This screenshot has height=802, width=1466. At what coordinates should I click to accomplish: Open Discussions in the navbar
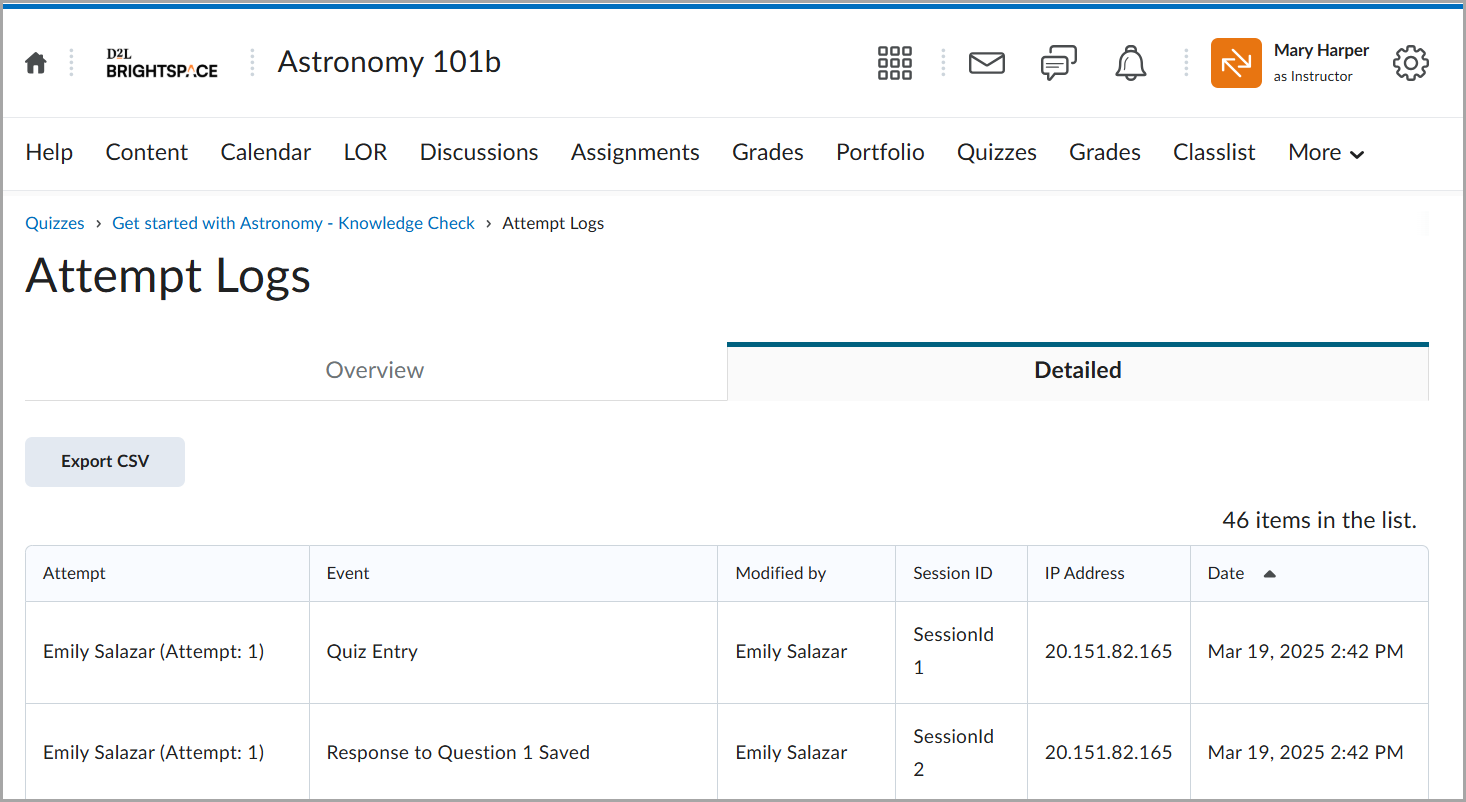click(x=479, y=153)
